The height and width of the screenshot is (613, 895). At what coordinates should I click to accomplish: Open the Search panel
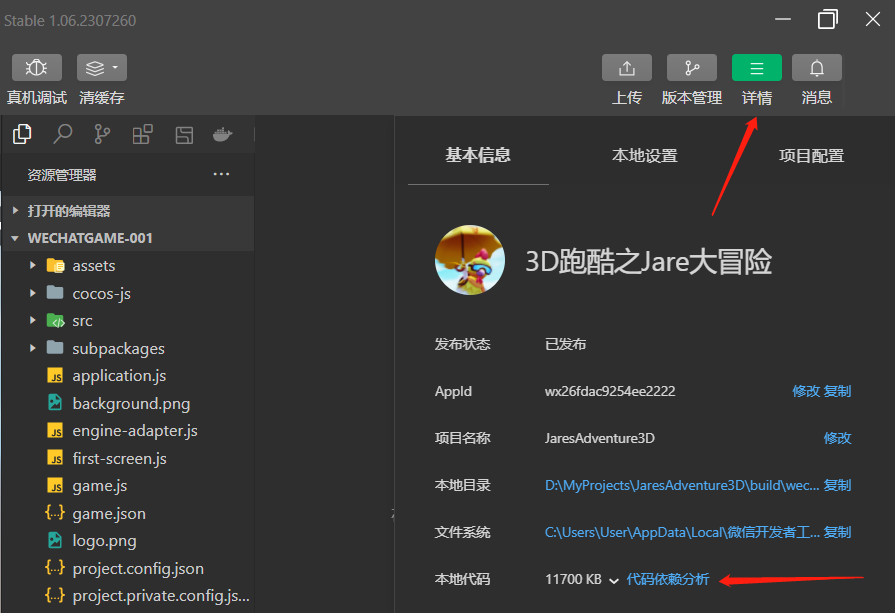pos(62,133)
